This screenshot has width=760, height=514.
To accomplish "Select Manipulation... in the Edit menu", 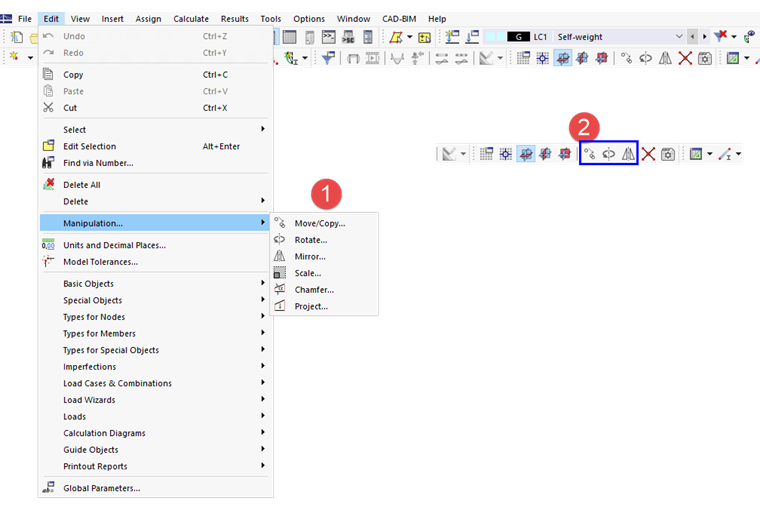I will tap(155, 223).
